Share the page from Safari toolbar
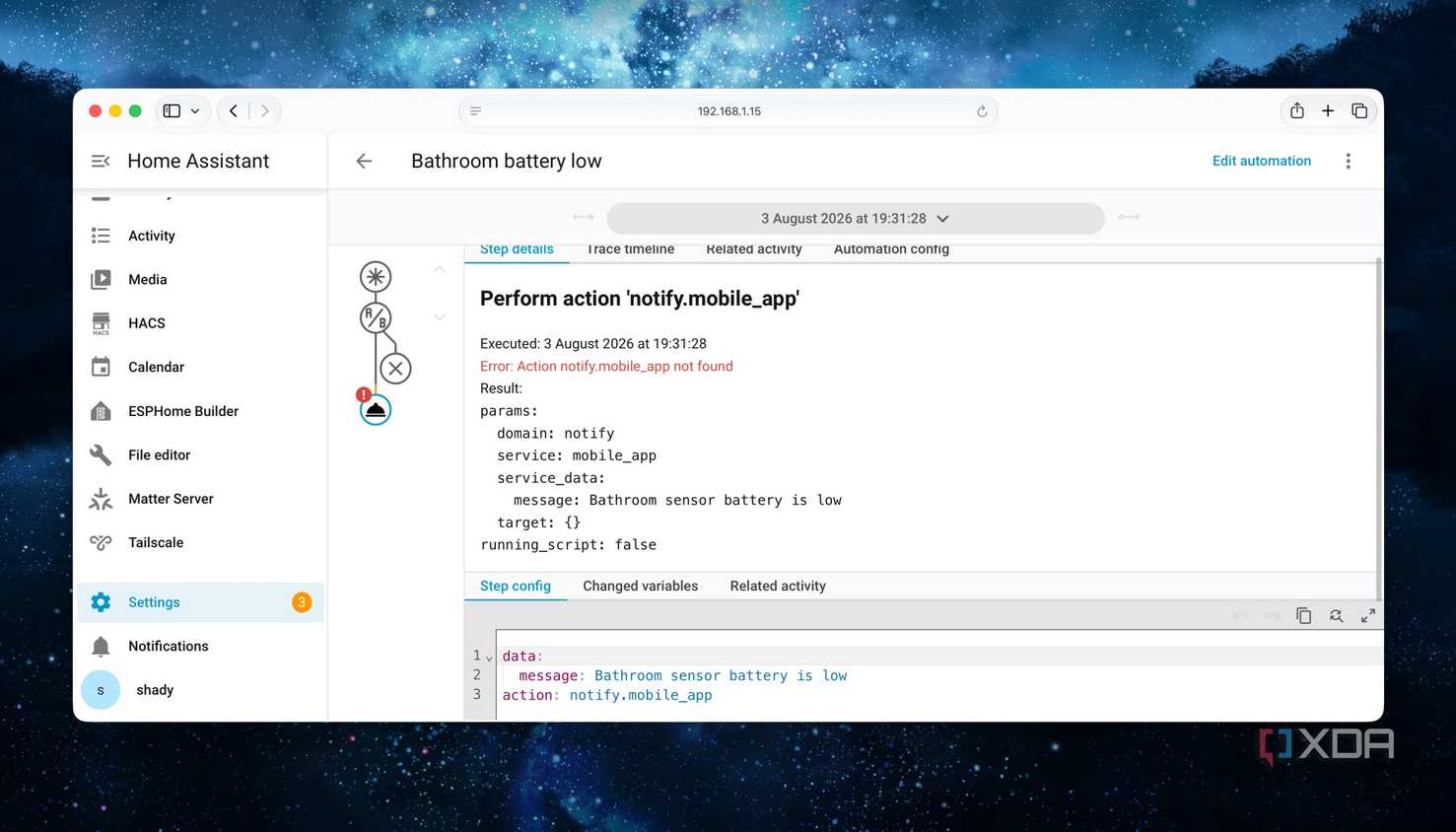This screenshot has height=832, width=1456. click(x=1297, y=110)
